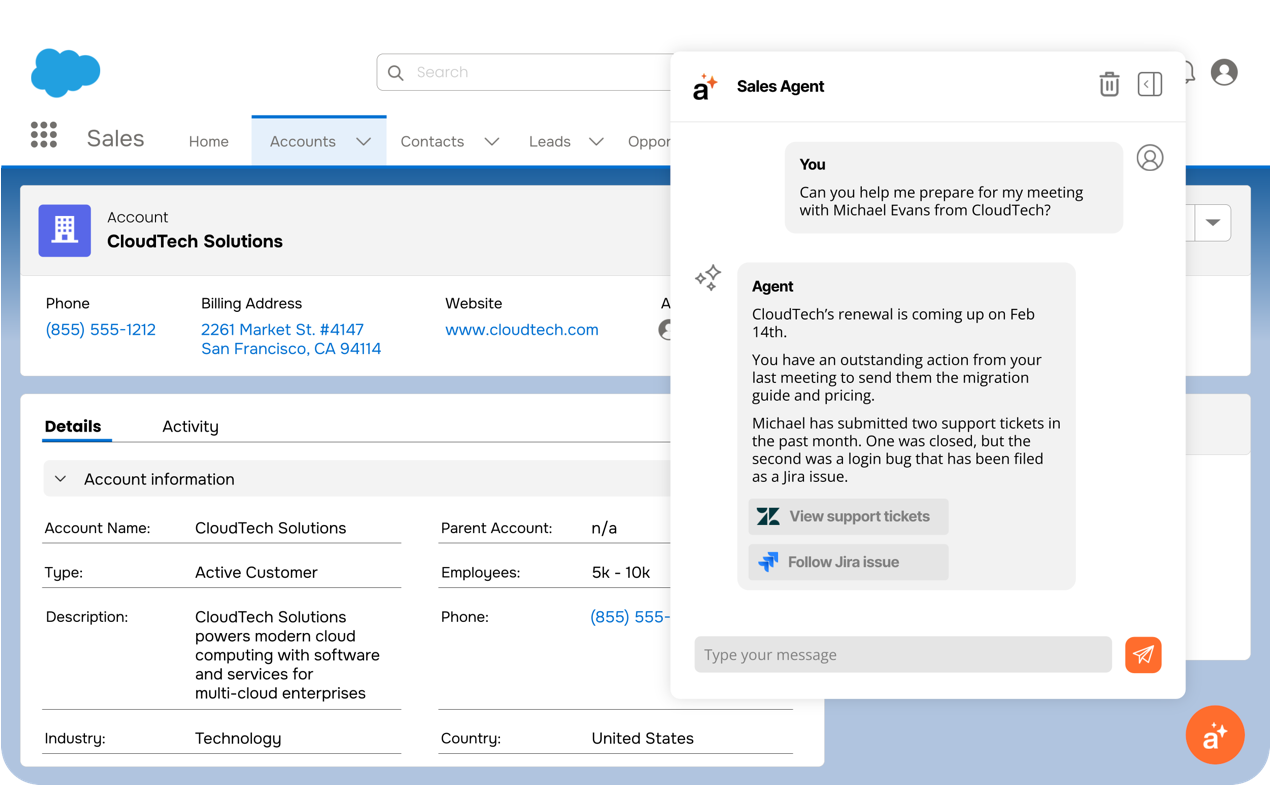Call the header phone number (855) 555-1212
The height and width of the screenshot is (800, 1280).
click(101, 330)
